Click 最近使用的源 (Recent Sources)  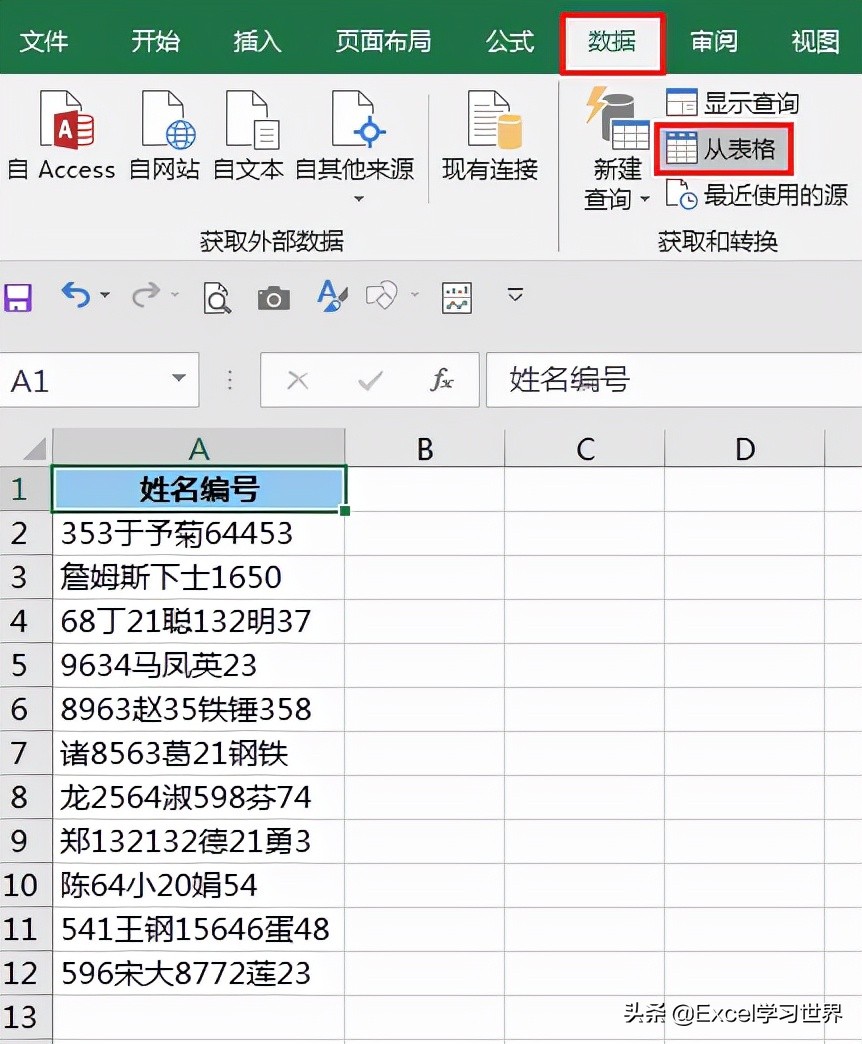(x=757, y=195)
